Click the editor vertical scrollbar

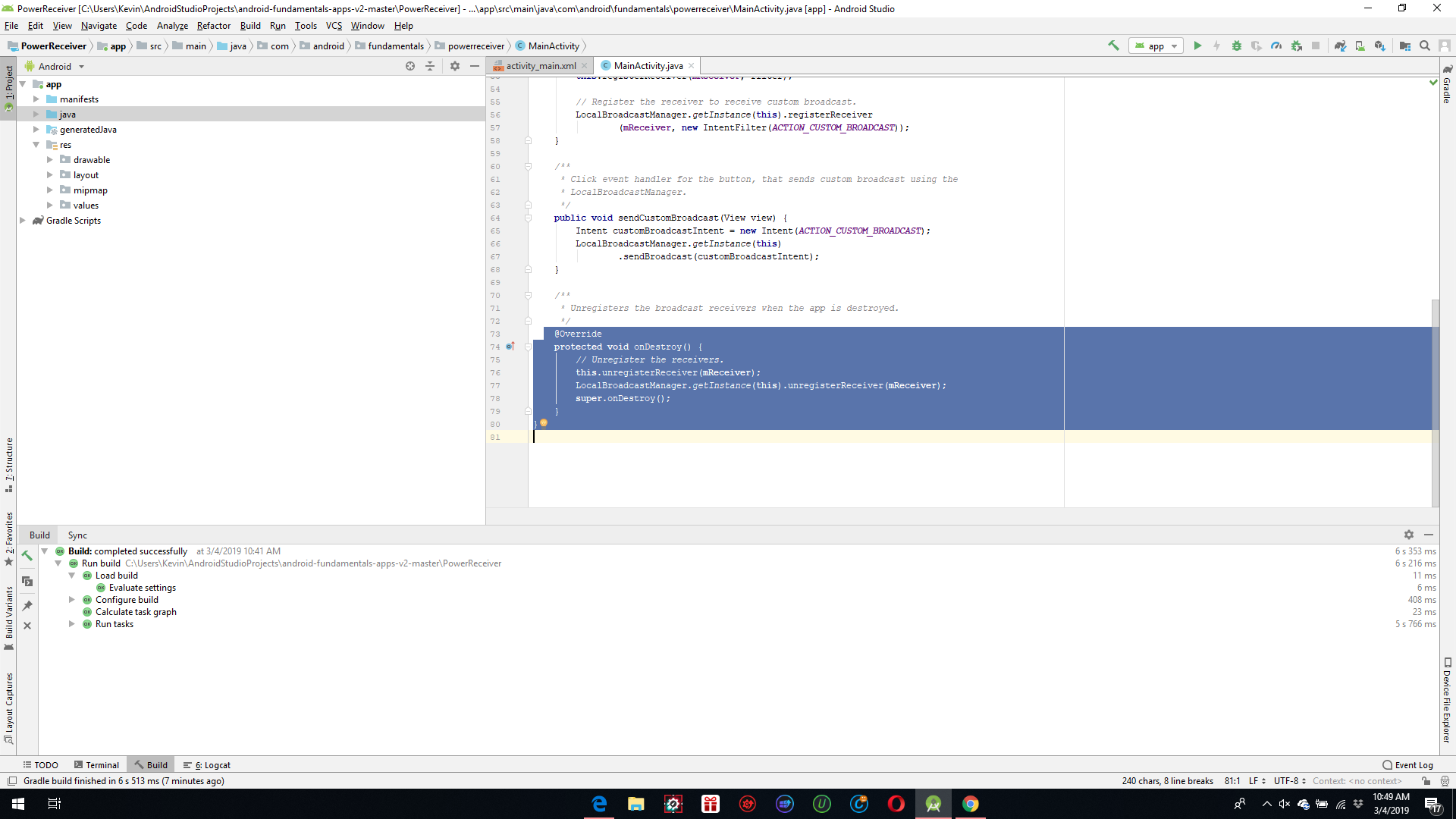tap(1435, 403)
